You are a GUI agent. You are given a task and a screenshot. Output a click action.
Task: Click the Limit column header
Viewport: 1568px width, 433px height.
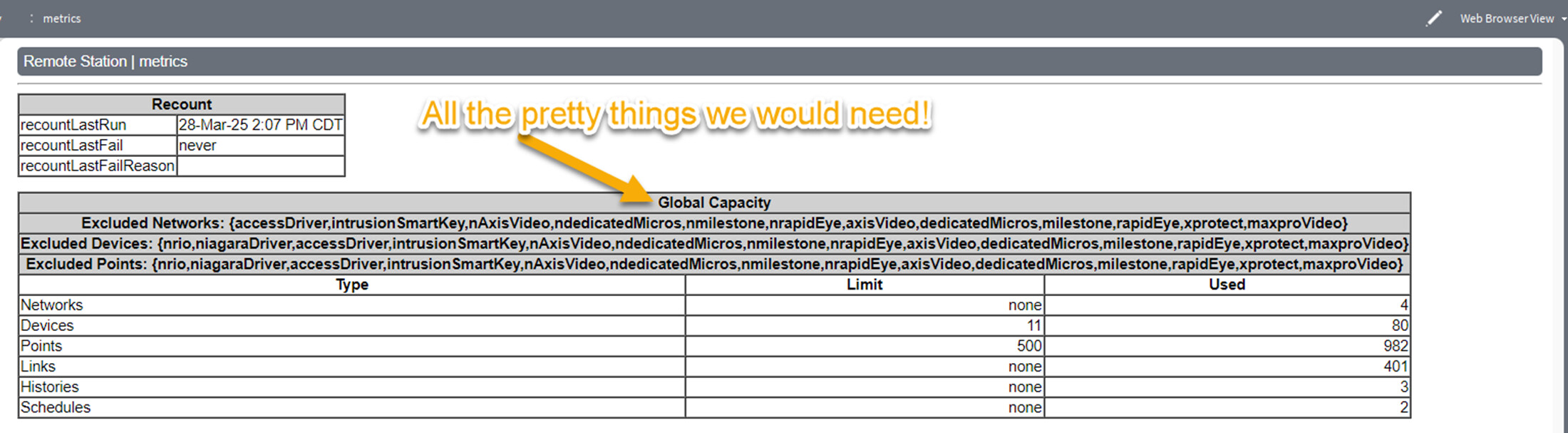865,285
